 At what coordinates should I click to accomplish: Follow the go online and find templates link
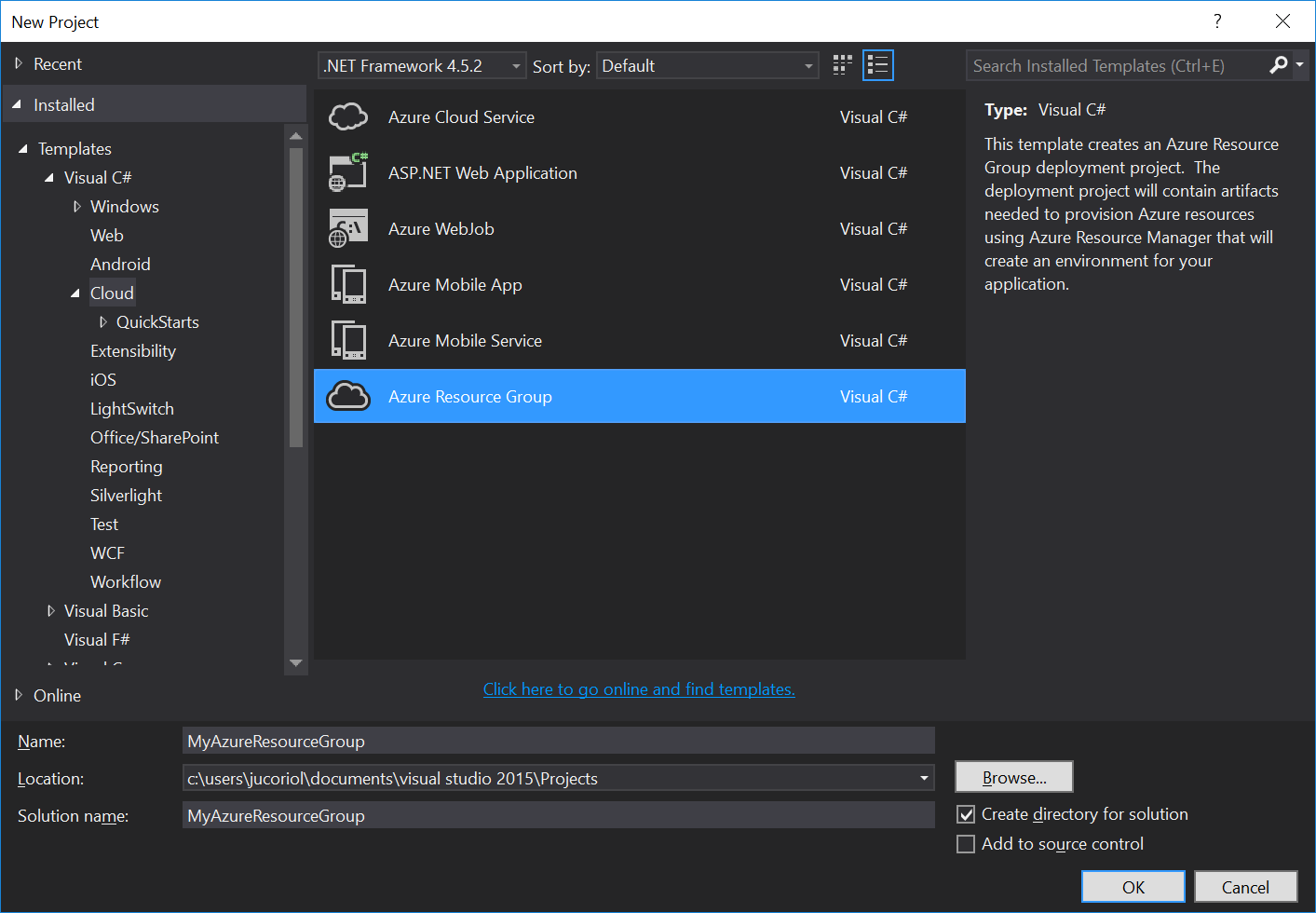639,688
